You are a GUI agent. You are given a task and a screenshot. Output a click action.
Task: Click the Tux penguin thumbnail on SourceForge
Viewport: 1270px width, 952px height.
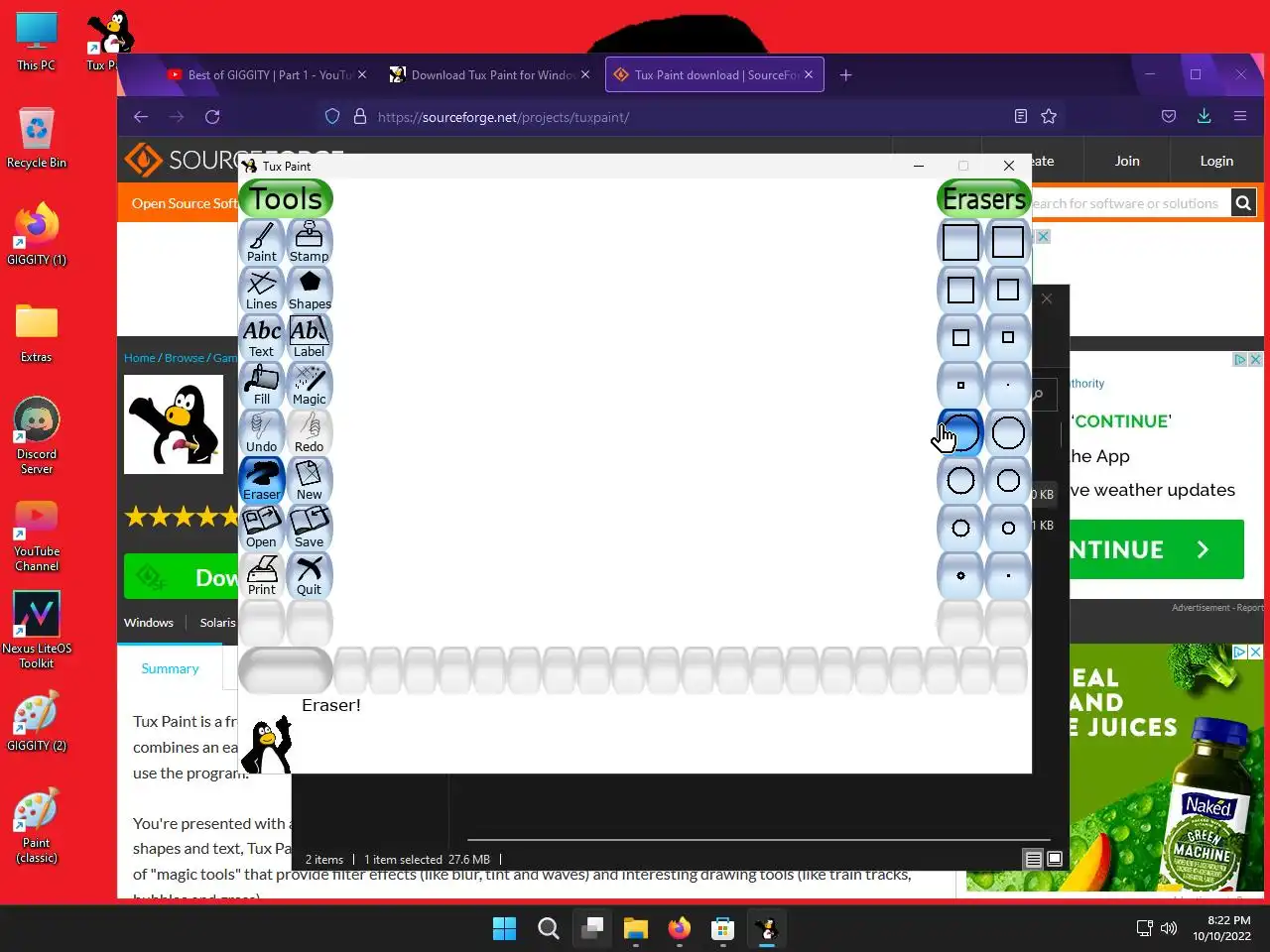click(x=174, y=424)
